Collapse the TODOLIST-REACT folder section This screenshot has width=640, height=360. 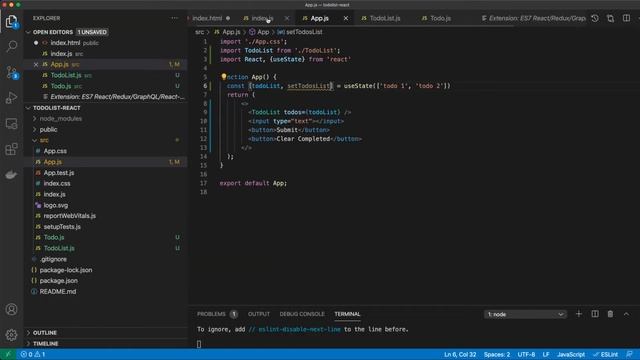click(x=29, y=108)
